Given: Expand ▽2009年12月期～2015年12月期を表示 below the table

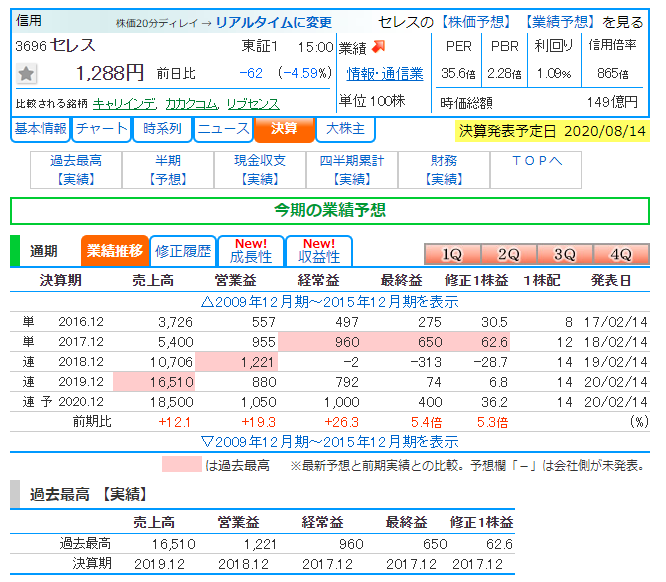Looking at the screenshot, I should click(x=330, y=442).
